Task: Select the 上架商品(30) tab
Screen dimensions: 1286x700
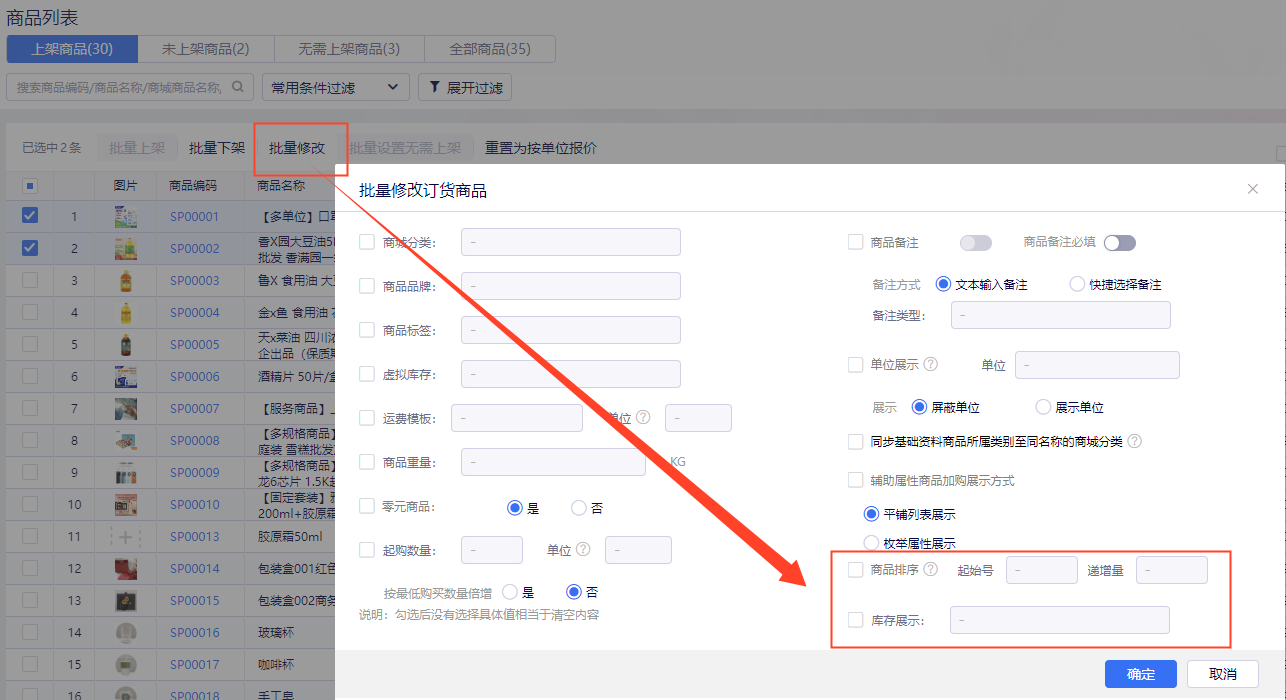Action: pyautogui.click(x=72, y=49)
